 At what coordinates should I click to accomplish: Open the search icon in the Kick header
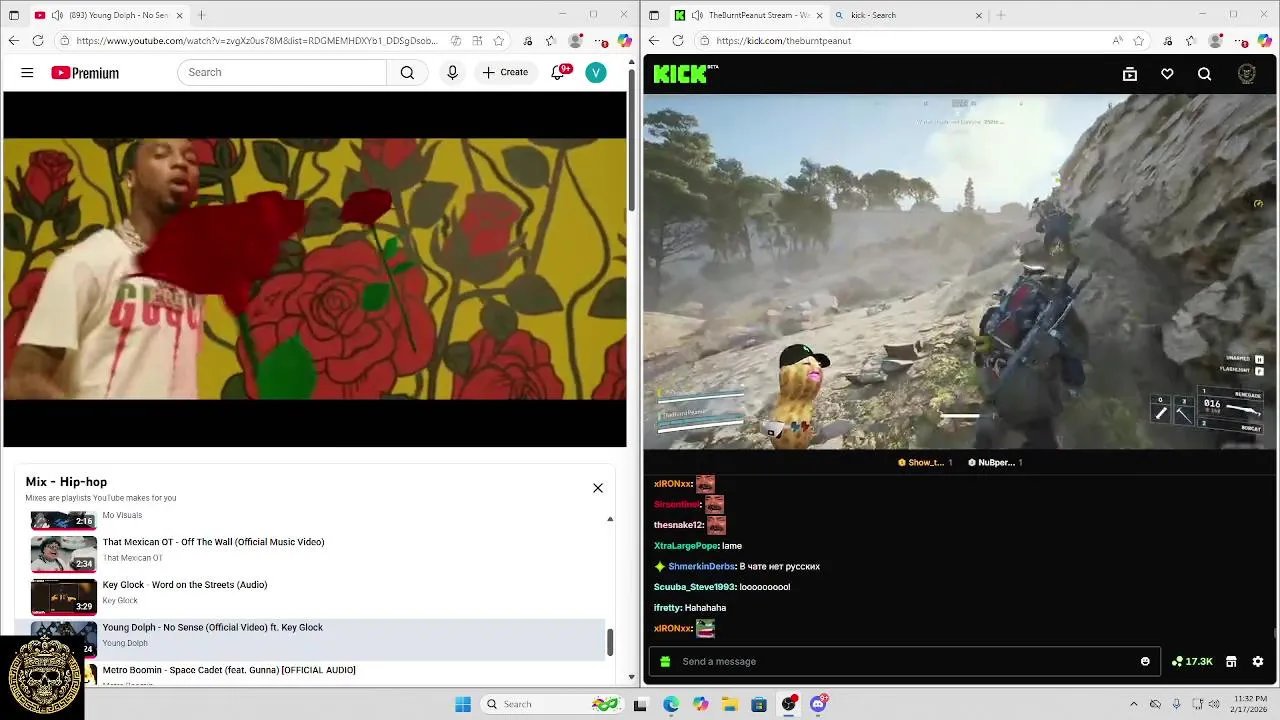(x=1204, y=74)
